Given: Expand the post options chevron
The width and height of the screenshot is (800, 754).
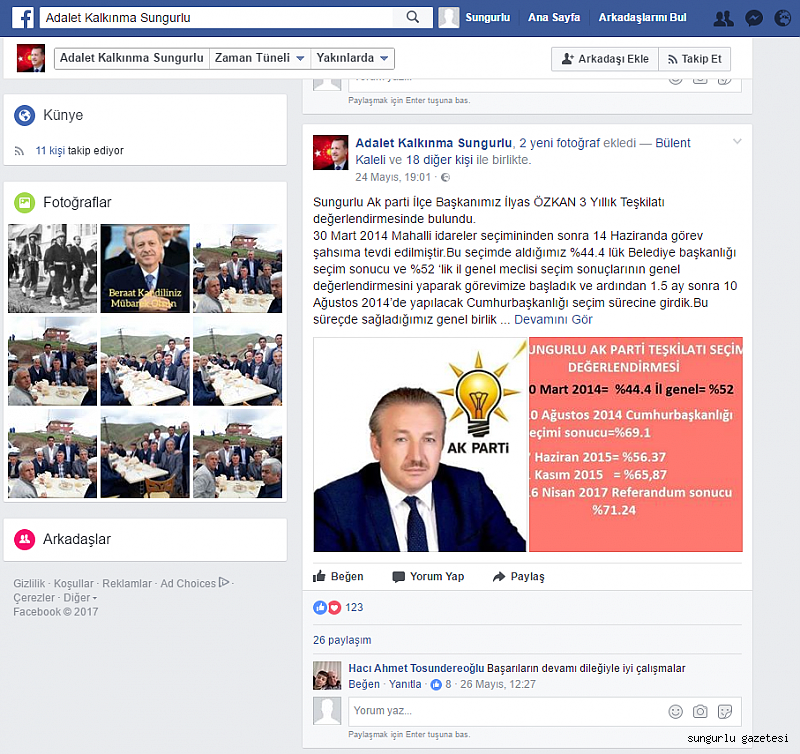Looking at the screenshot, I should coord(737,141).
